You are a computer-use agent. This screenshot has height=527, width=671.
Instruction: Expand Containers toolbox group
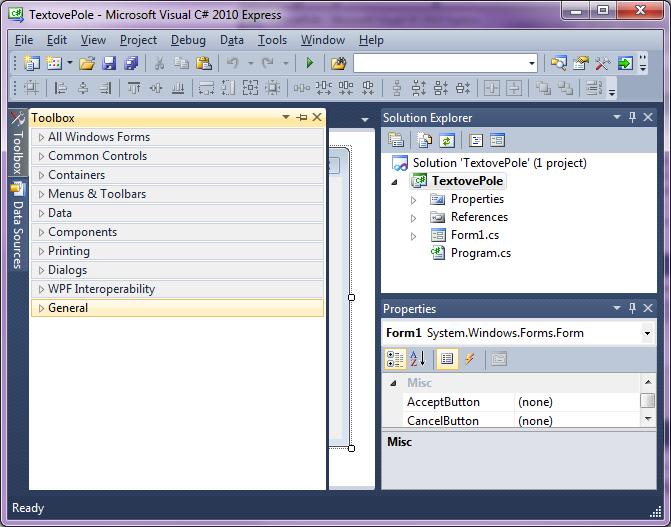tap(42, 175)
